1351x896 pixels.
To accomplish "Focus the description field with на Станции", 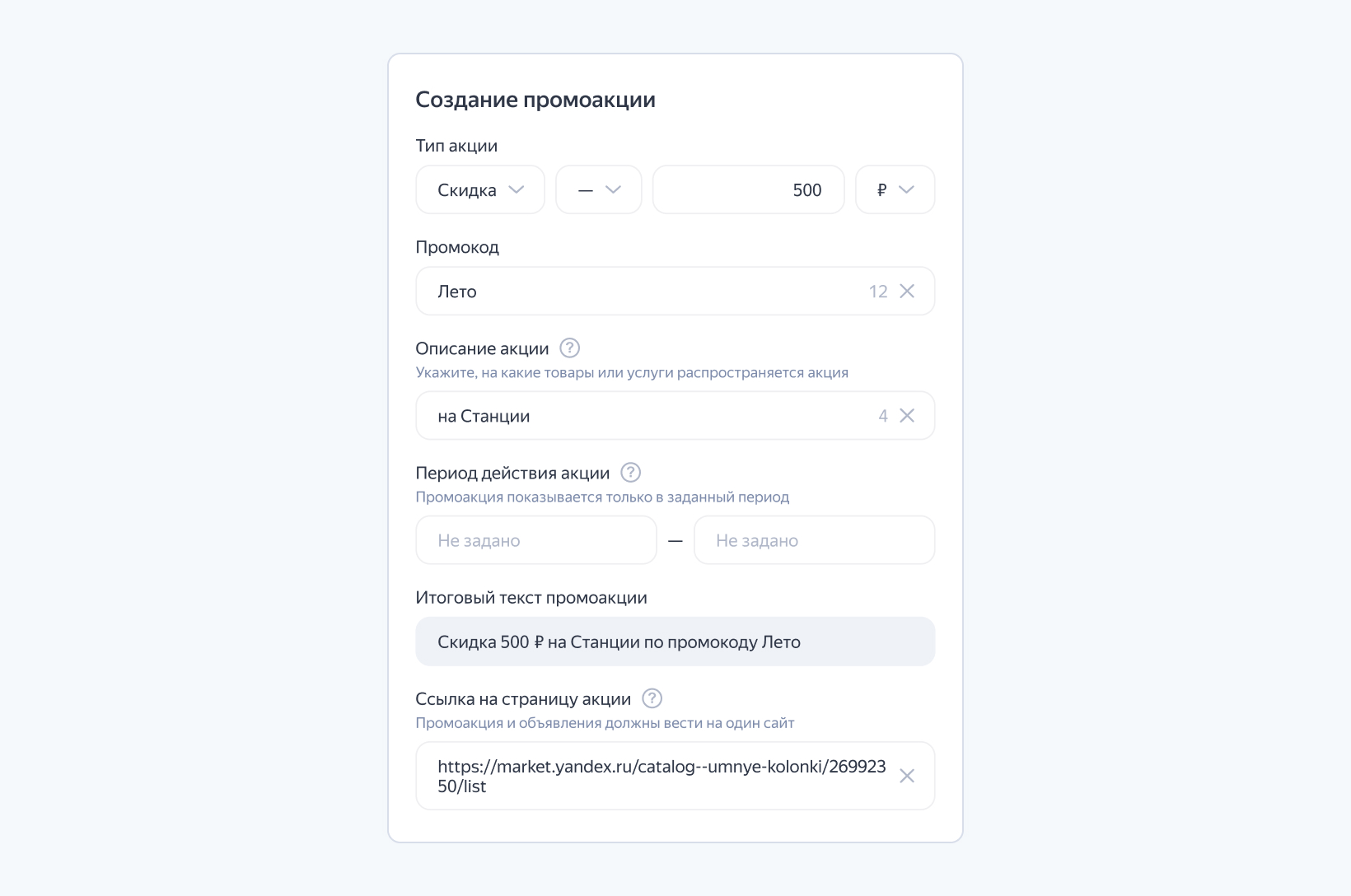I will coord(643,416).
